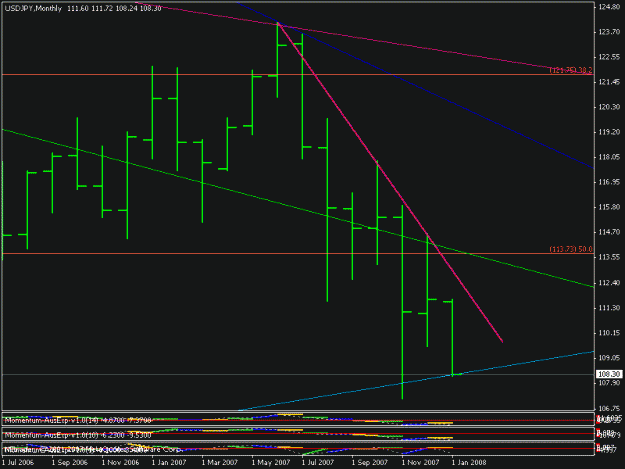Click the 118.05 price axis label
Image resolution: width=625 pixels, height=469 pixels.
[x=609, y=157]
